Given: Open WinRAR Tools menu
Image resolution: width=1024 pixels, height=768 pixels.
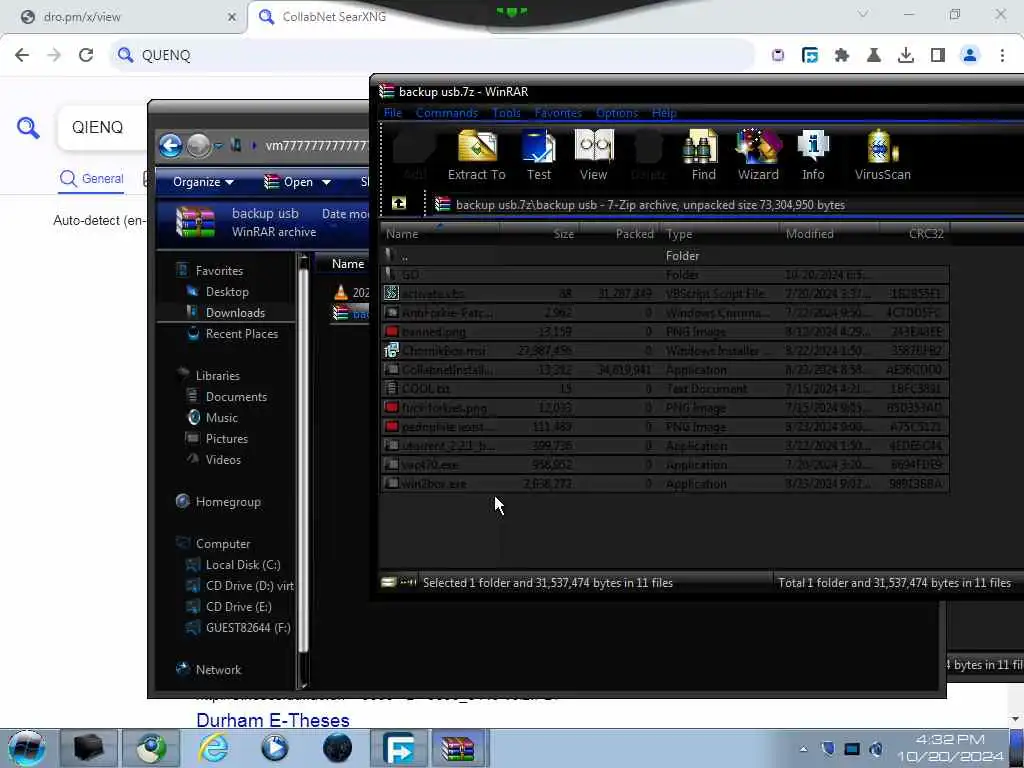Looking at the screenshot, I should pos(506,113).
